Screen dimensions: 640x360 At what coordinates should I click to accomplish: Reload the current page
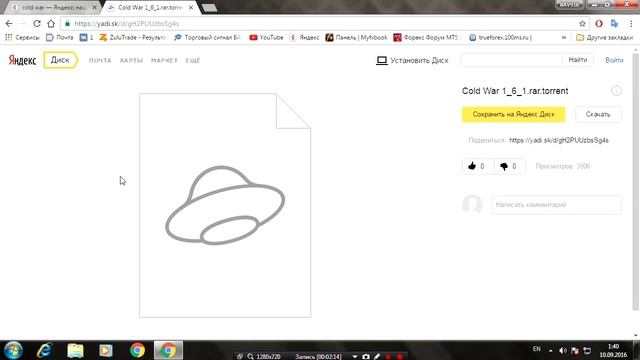[37, 24]
